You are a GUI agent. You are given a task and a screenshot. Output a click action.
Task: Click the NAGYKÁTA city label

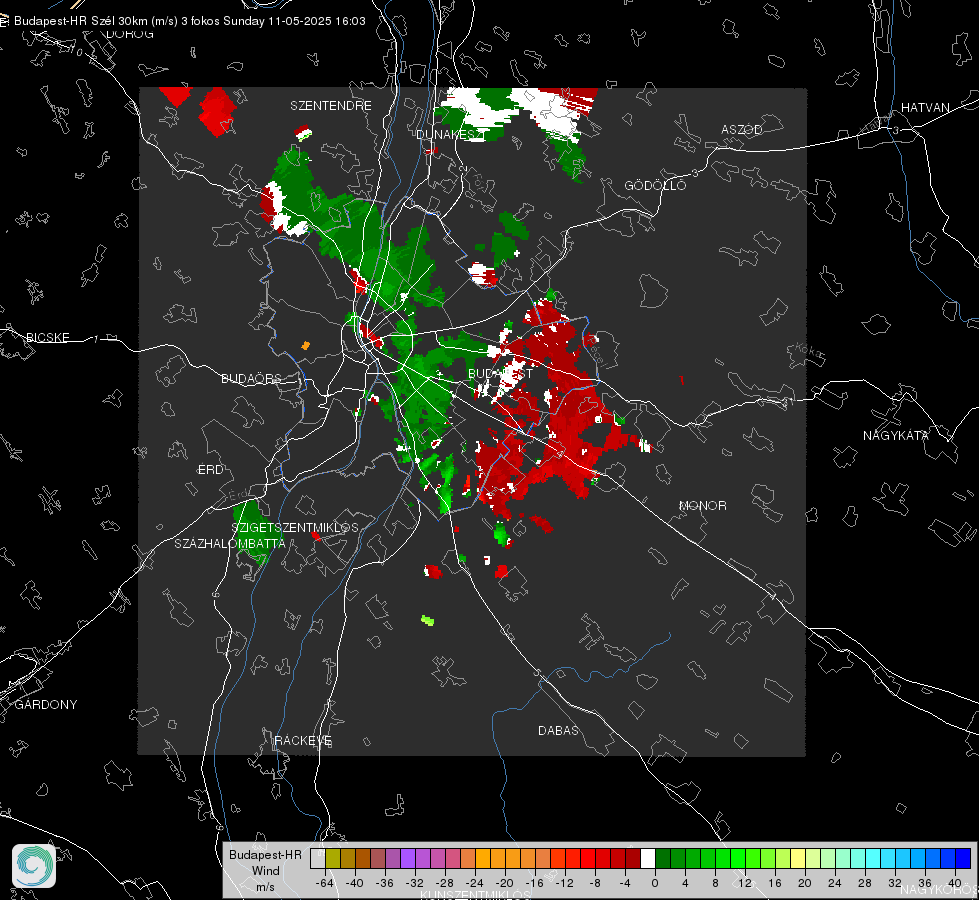coord(895,435)
